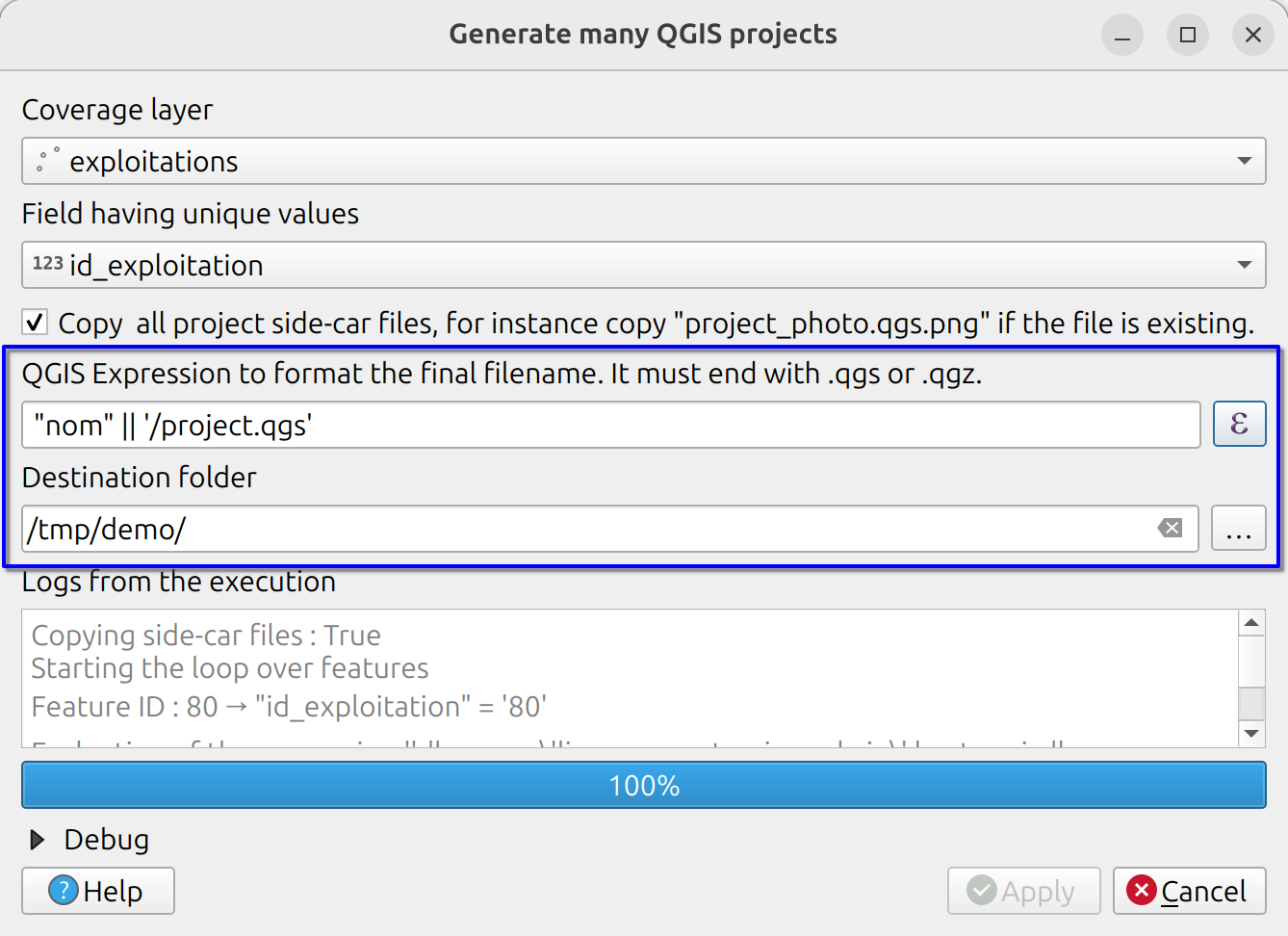The image size is (1288, 936).
Task: Click the greyed-out Apply button
Action: 1023,891
